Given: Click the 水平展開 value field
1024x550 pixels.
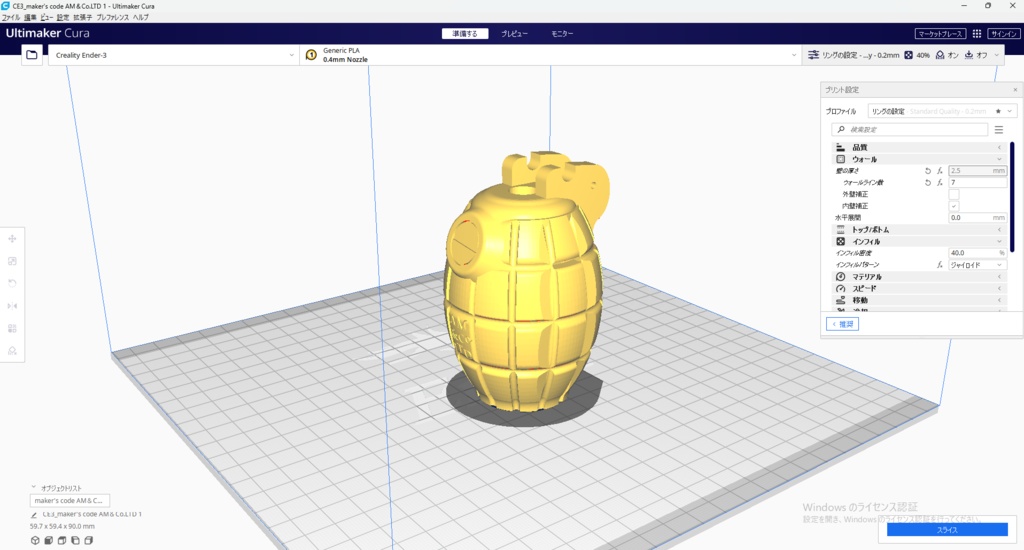Looking at the screenshot, I should [x=977, y=218].
